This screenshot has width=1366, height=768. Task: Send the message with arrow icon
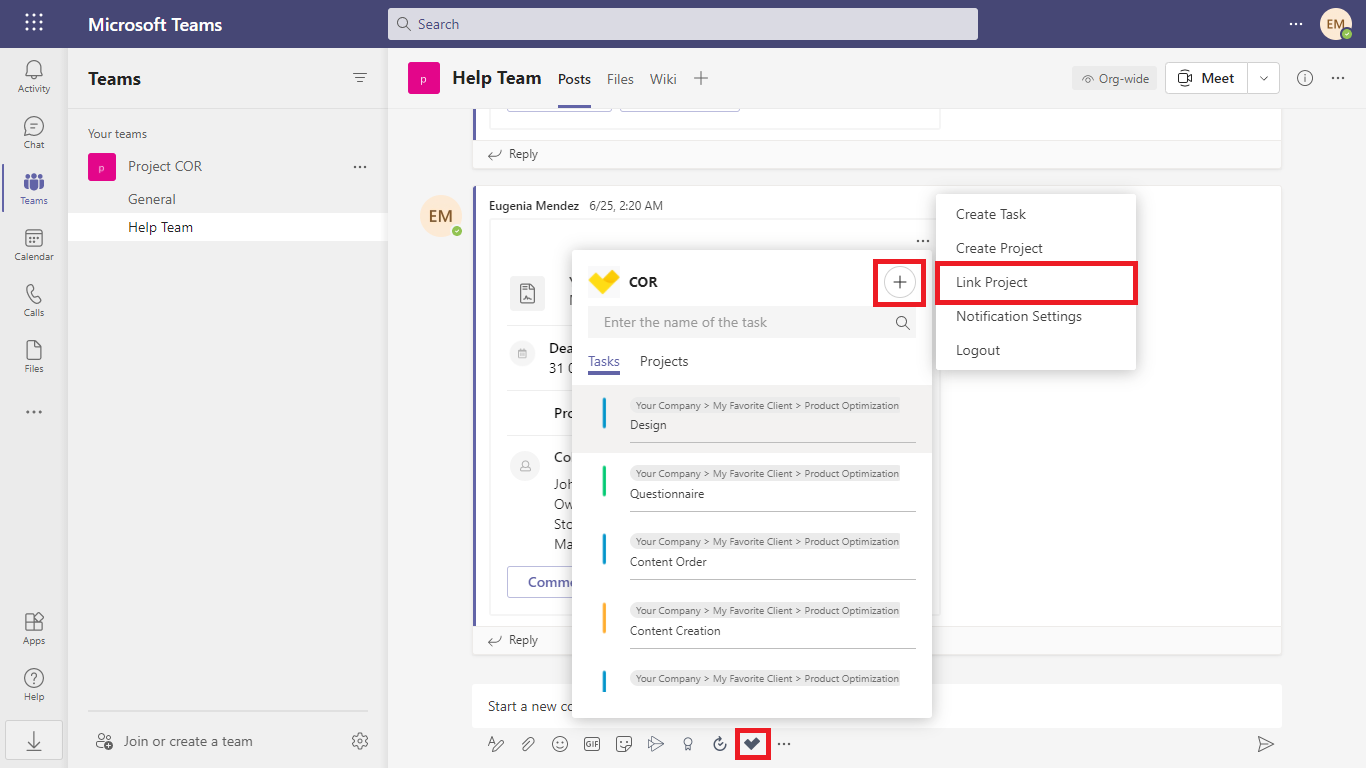pyautogui.click(x=1265, y=744)
